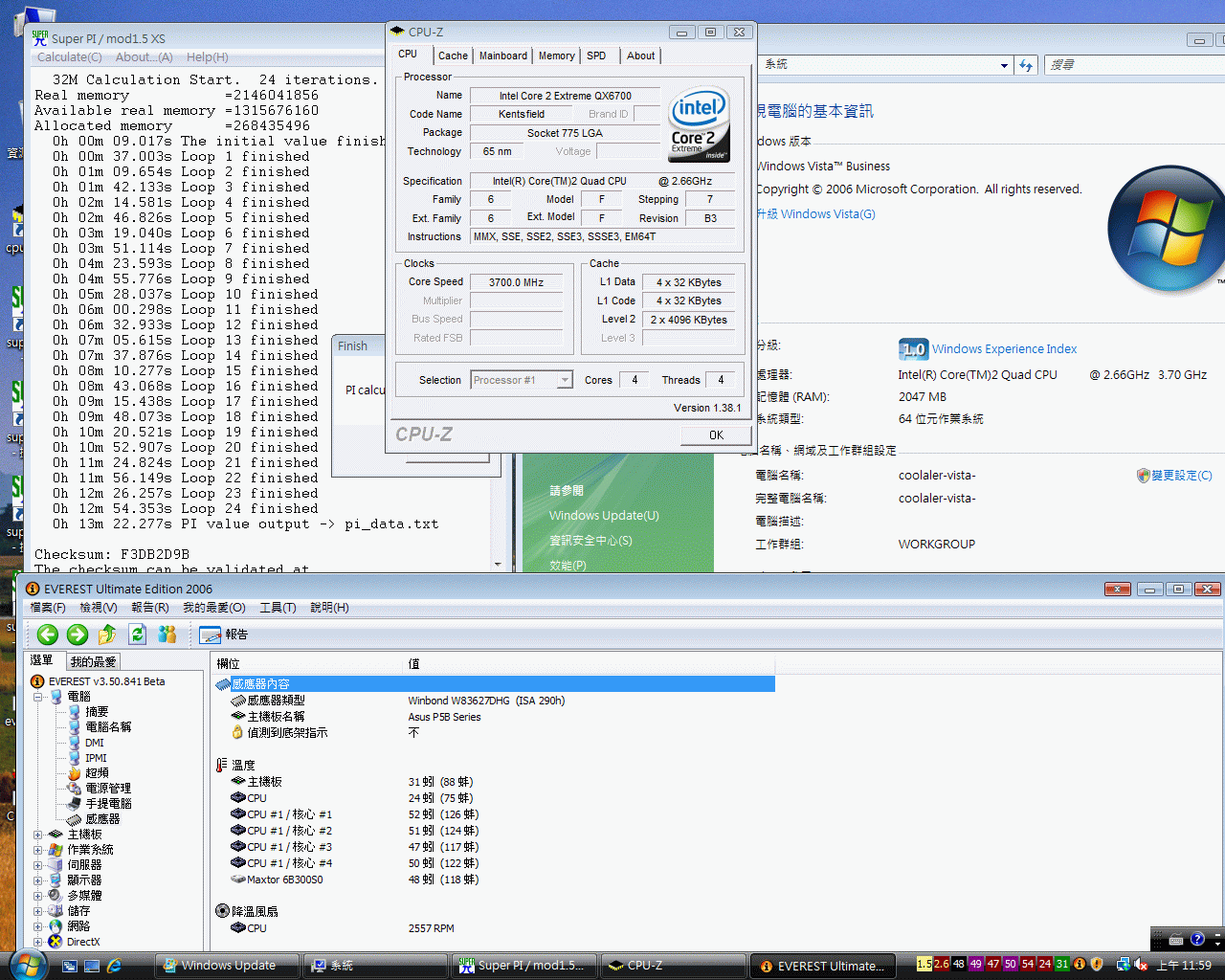Click the network tray icon

pos(1123,965)
